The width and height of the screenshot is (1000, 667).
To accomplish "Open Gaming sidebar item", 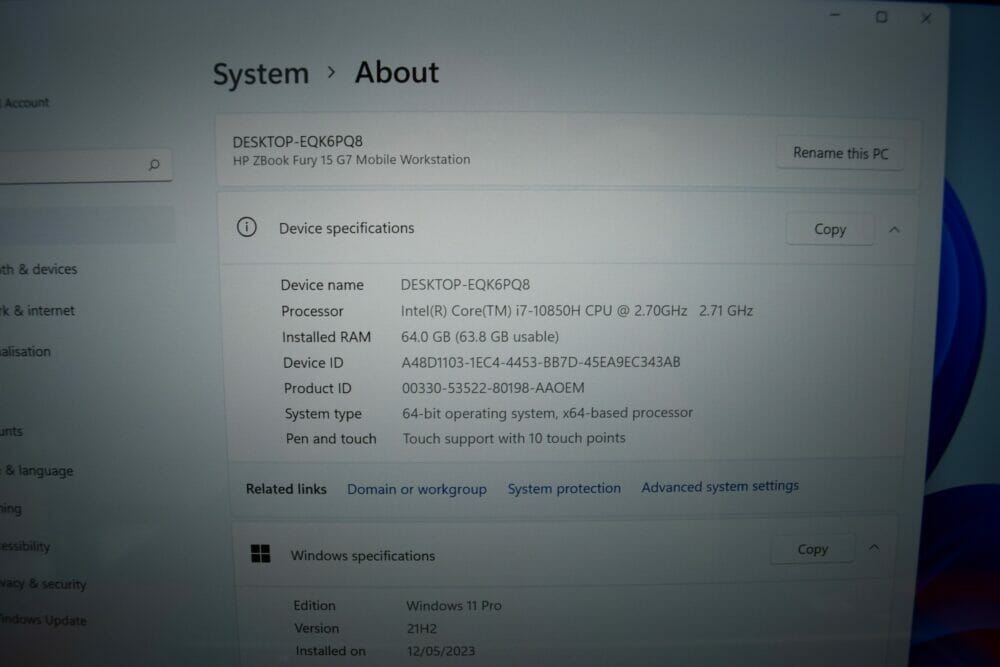I will pyautogui.click(x=11, y=508).
